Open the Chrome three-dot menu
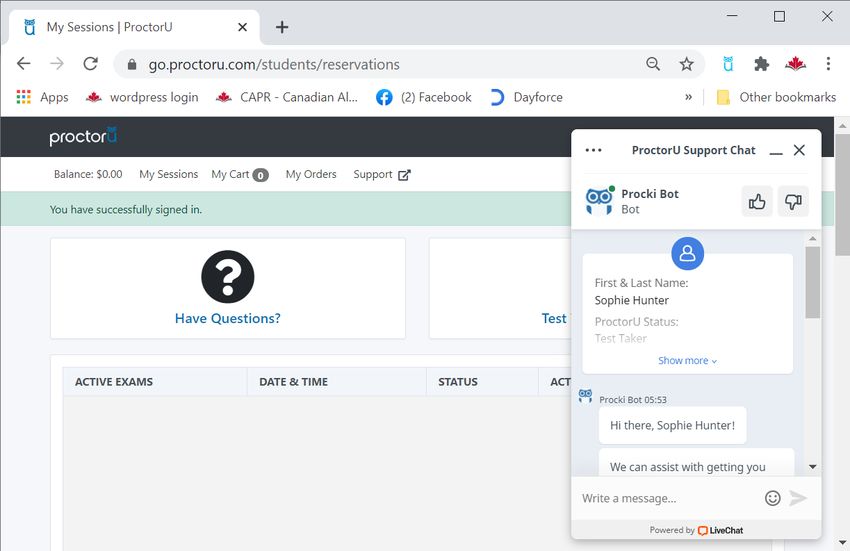Screen dimensions: 850x551 (828, 64)
